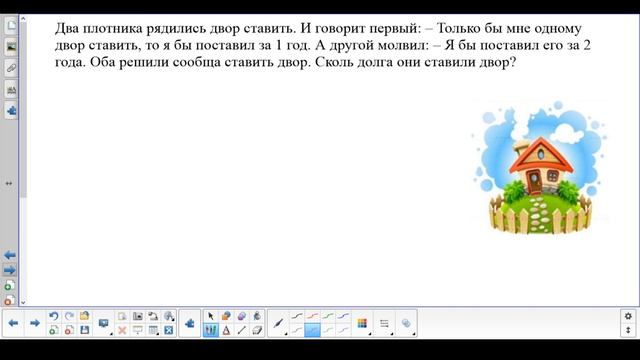Delete page from left sidebar
This screenshot has width=640, height=360.
point(10,300)
